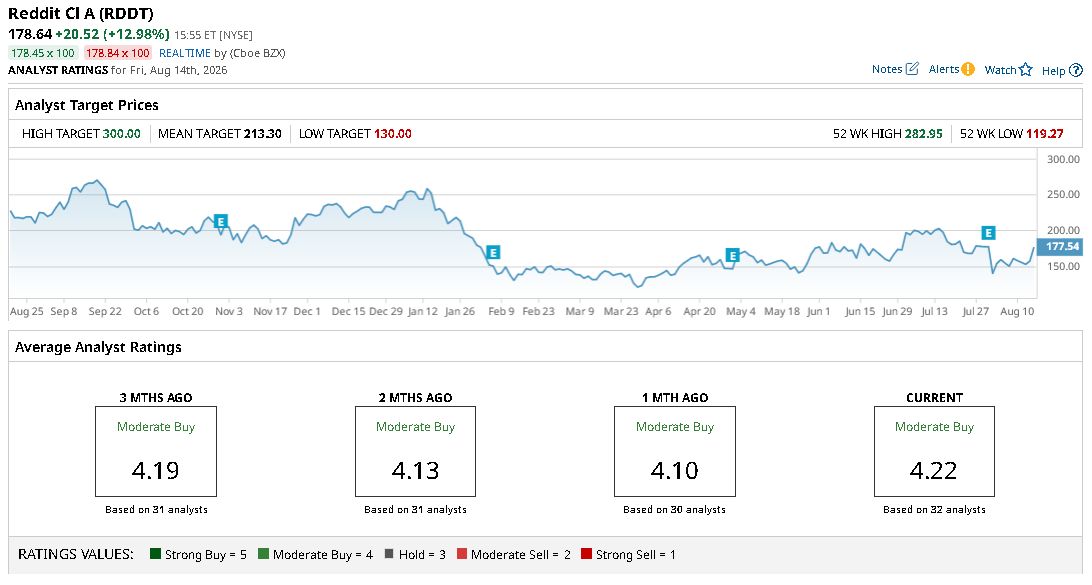The height and width of the screenshot is (585, 1092).
Task: Open the Help question mark icon
Action: click(1076, 70)
